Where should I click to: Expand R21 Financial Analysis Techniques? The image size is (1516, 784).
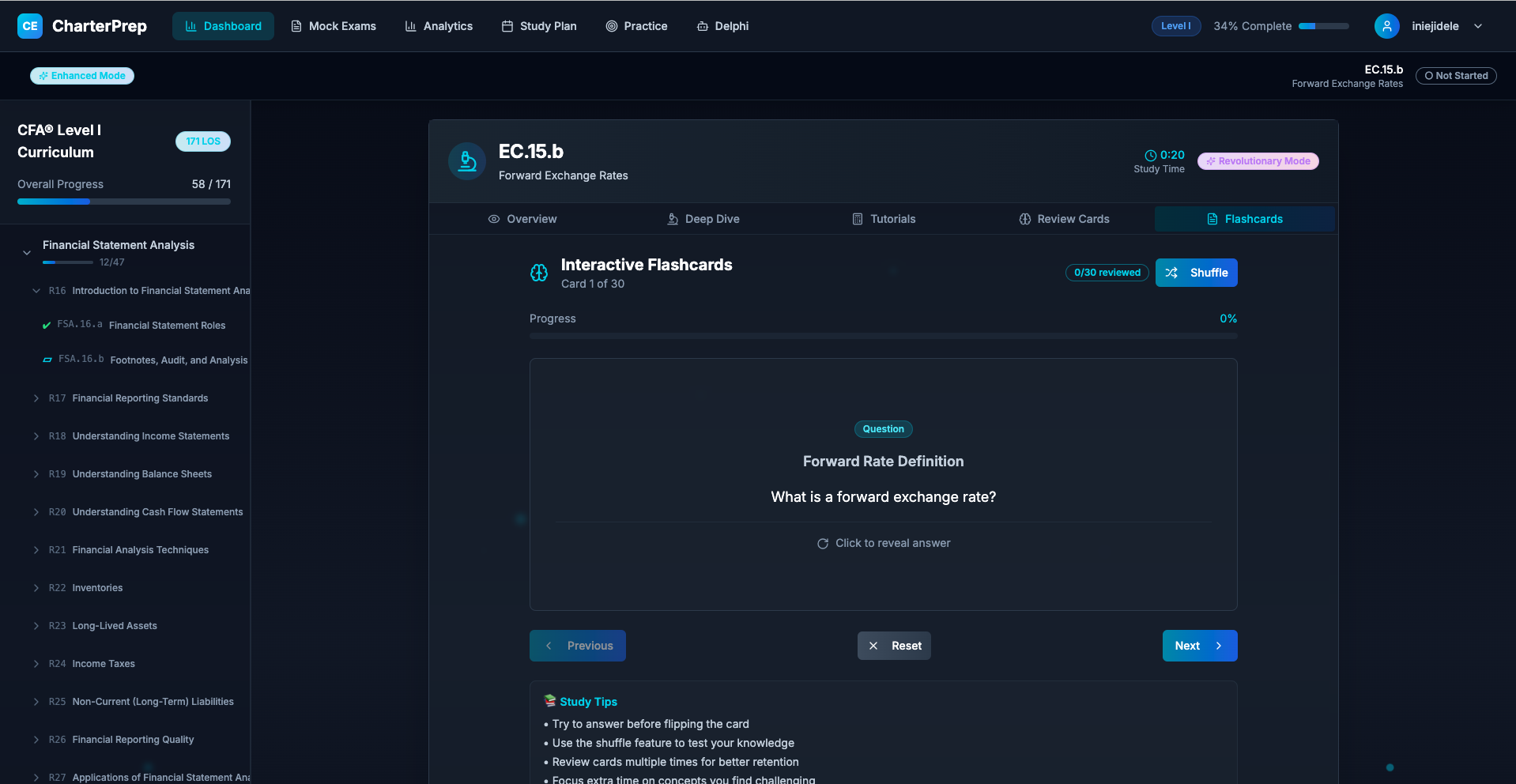point(36,550)
